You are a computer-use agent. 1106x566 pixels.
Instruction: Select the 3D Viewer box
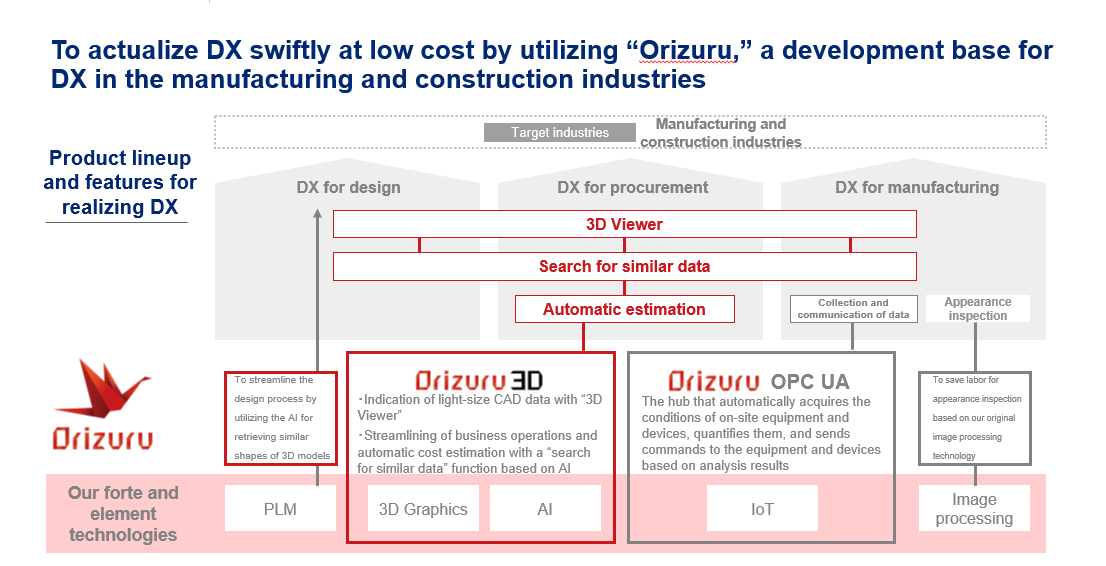pos(624,224)
